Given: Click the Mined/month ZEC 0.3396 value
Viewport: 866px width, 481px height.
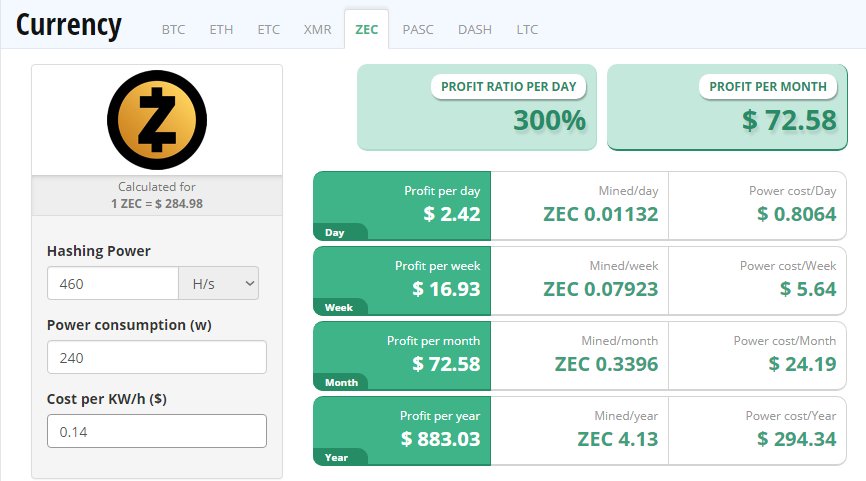Looking at the screenshot, I should point(606,364).
